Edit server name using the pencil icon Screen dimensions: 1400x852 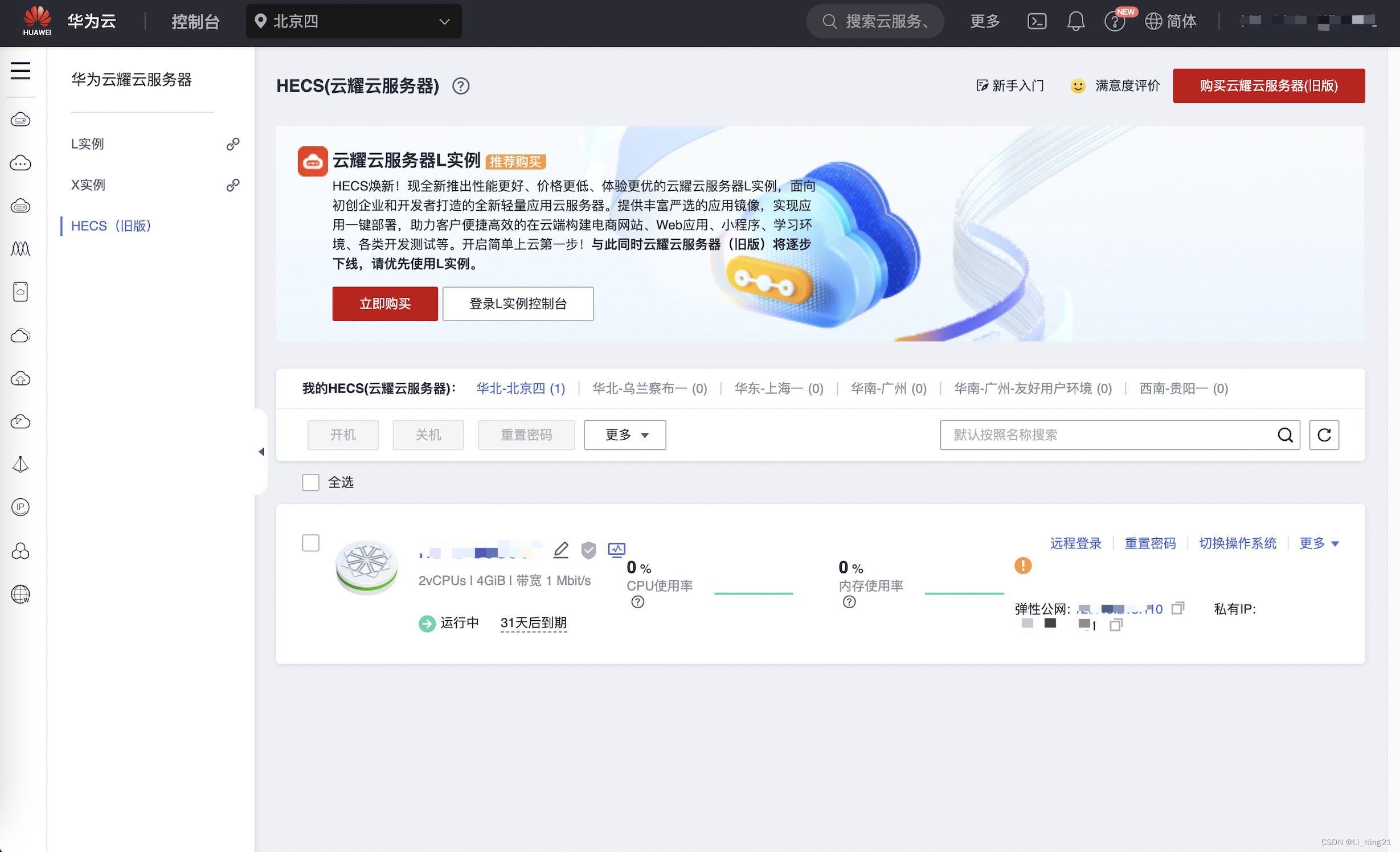560,550
